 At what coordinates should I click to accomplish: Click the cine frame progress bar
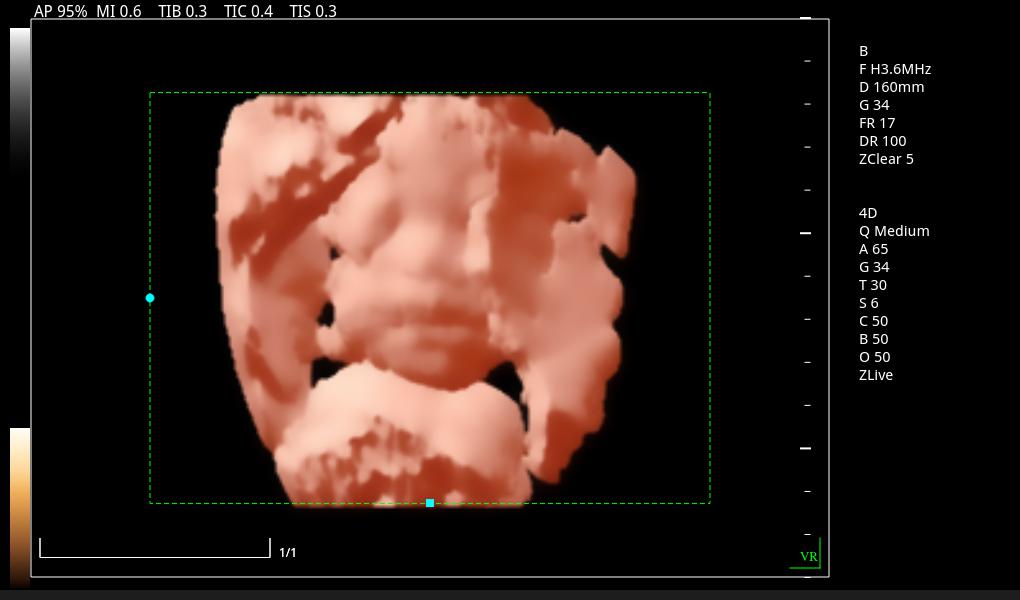[x=155, y=549]
